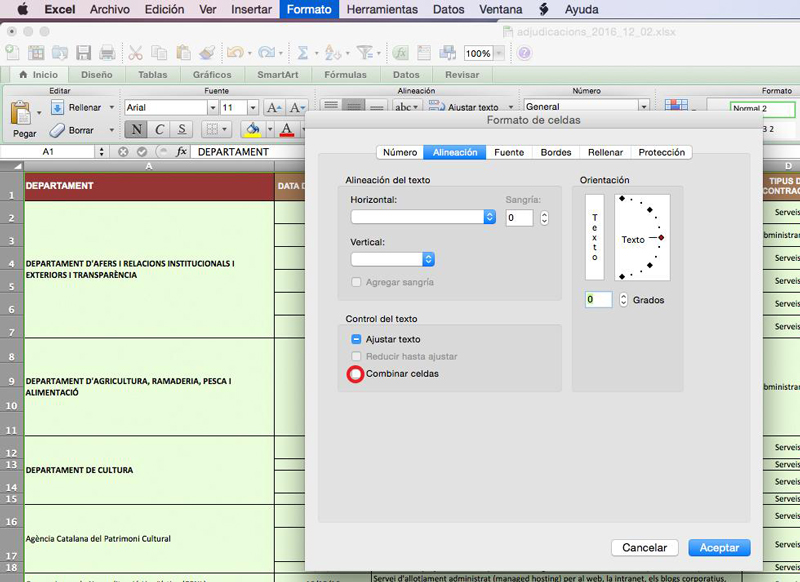This screenshot has width=800, height=582.
Task: Click the filter funnel icon
Action: tap(364, 53)
